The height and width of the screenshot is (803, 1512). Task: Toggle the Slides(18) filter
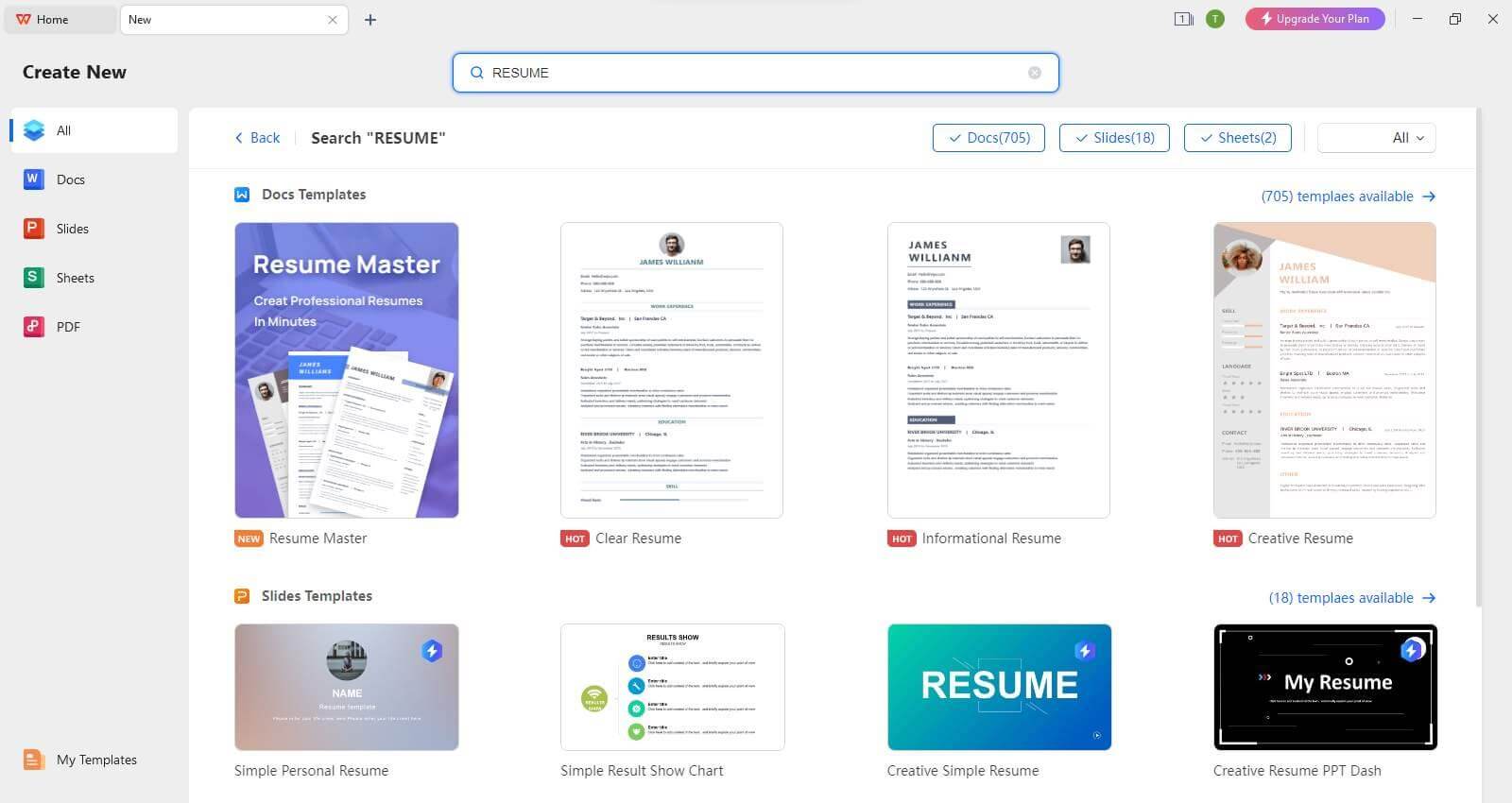pos(1114,138)
